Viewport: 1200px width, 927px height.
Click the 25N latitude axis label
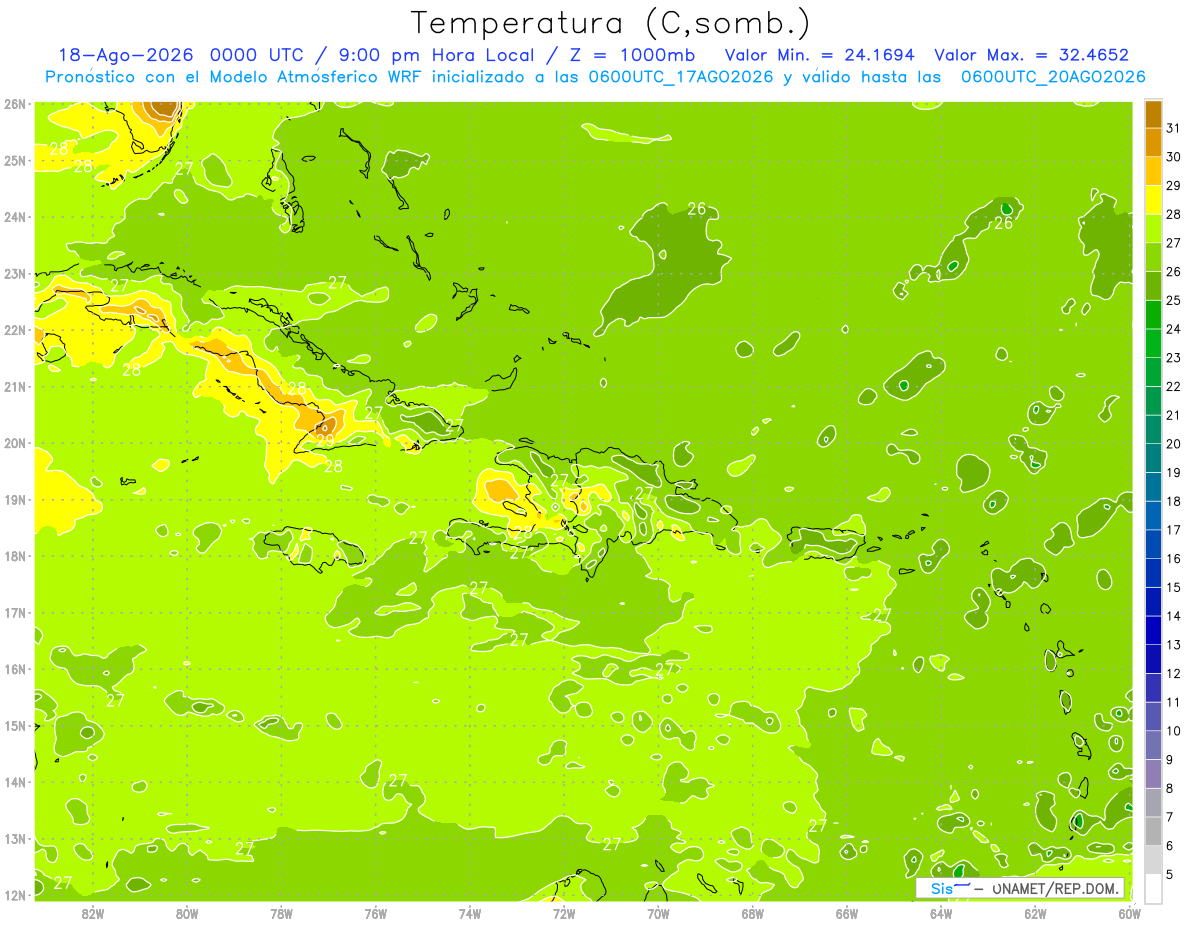tap(16, 161)
